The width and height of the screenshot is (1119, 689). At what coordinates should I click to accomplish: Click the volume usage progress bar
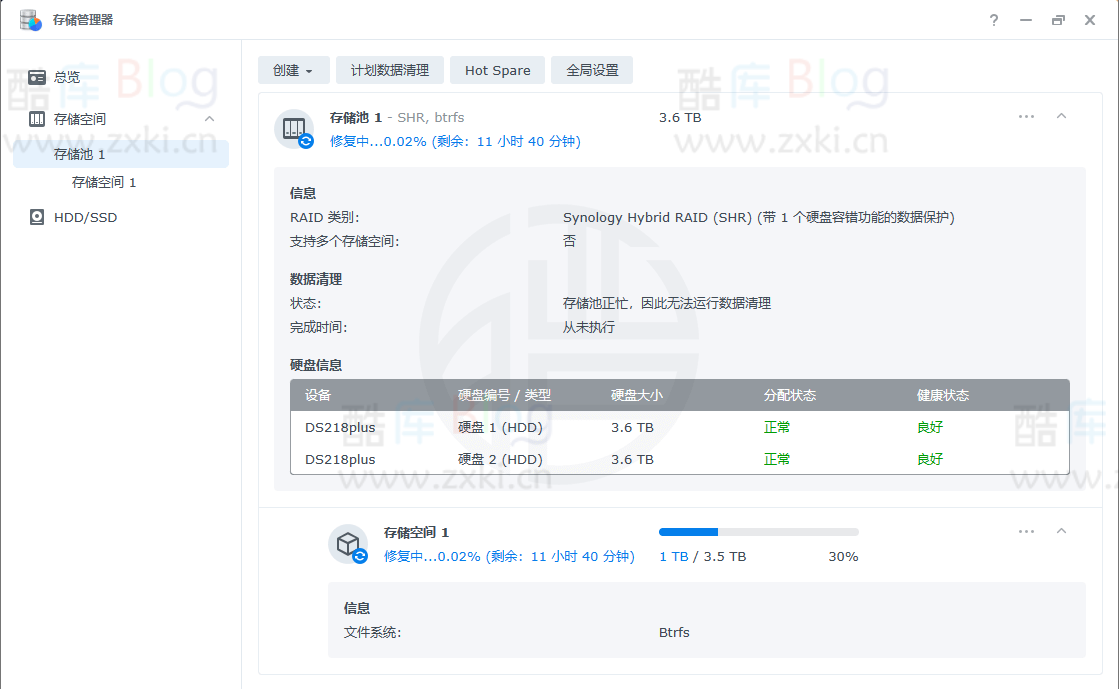click(x=758, y=531)
